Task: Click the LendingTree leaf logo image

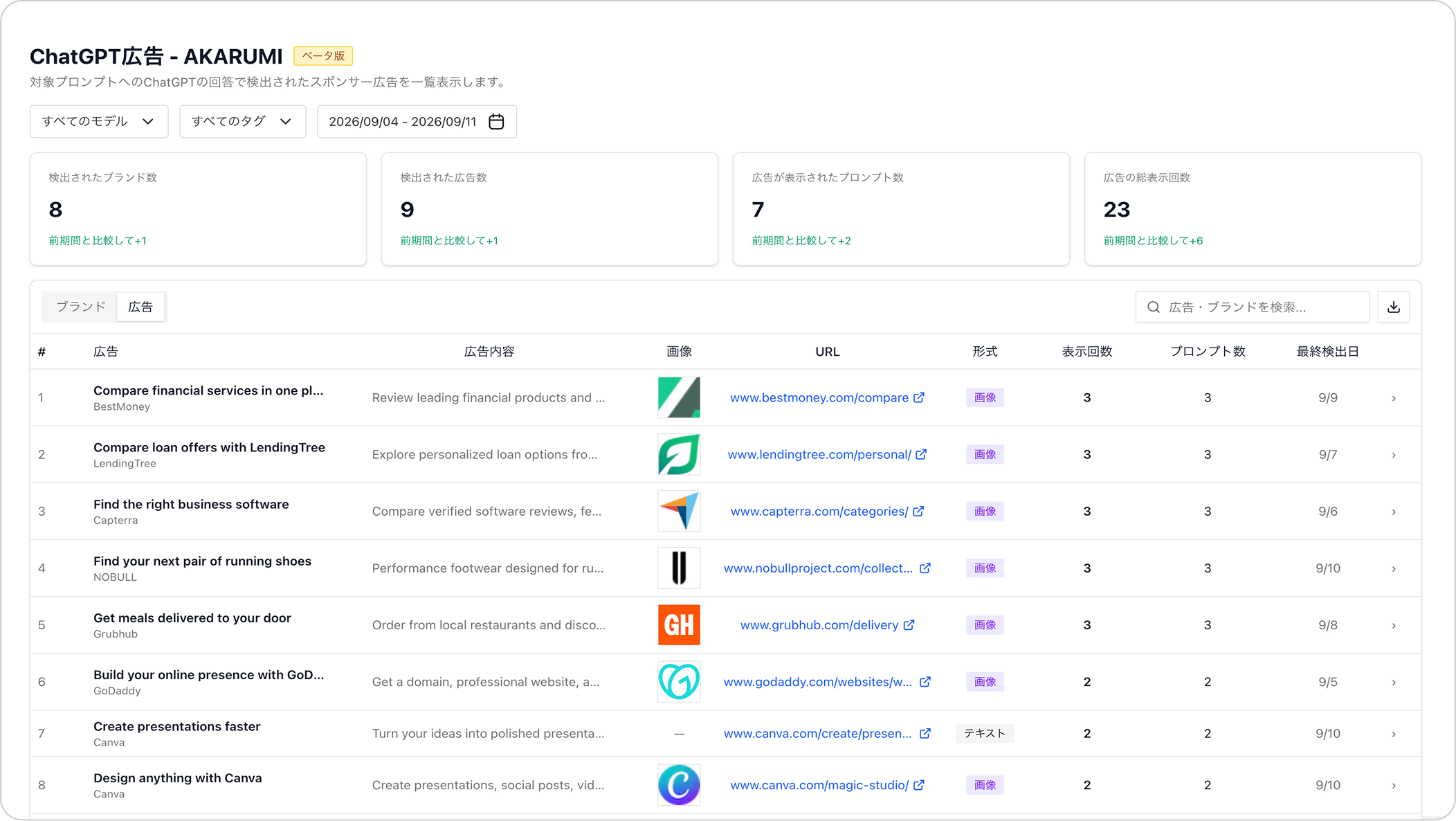Action: pyautogui.click(x=679, y=454)
